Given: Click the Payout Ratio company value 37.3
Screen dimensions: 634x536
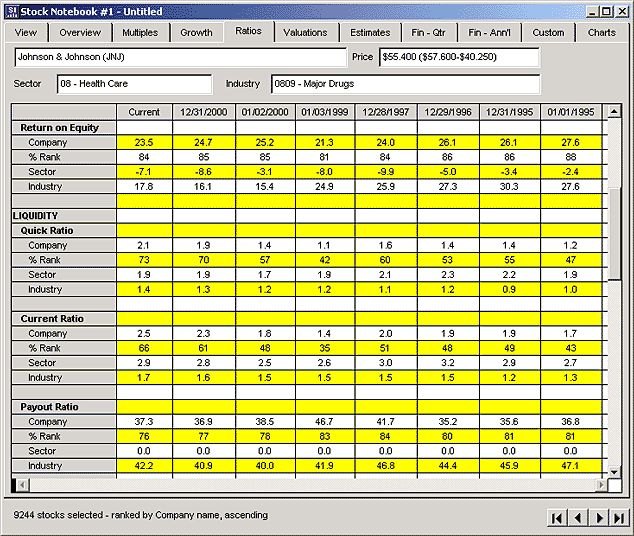Looking at the screenshot, I should point(144,422).
